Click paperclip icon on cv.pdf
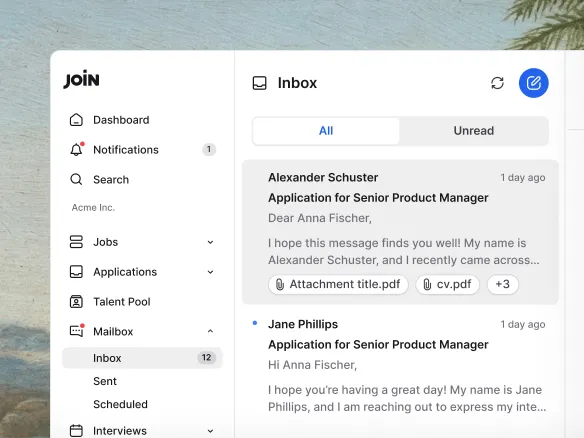Screen dimensions: 584x438 point(427,285)
